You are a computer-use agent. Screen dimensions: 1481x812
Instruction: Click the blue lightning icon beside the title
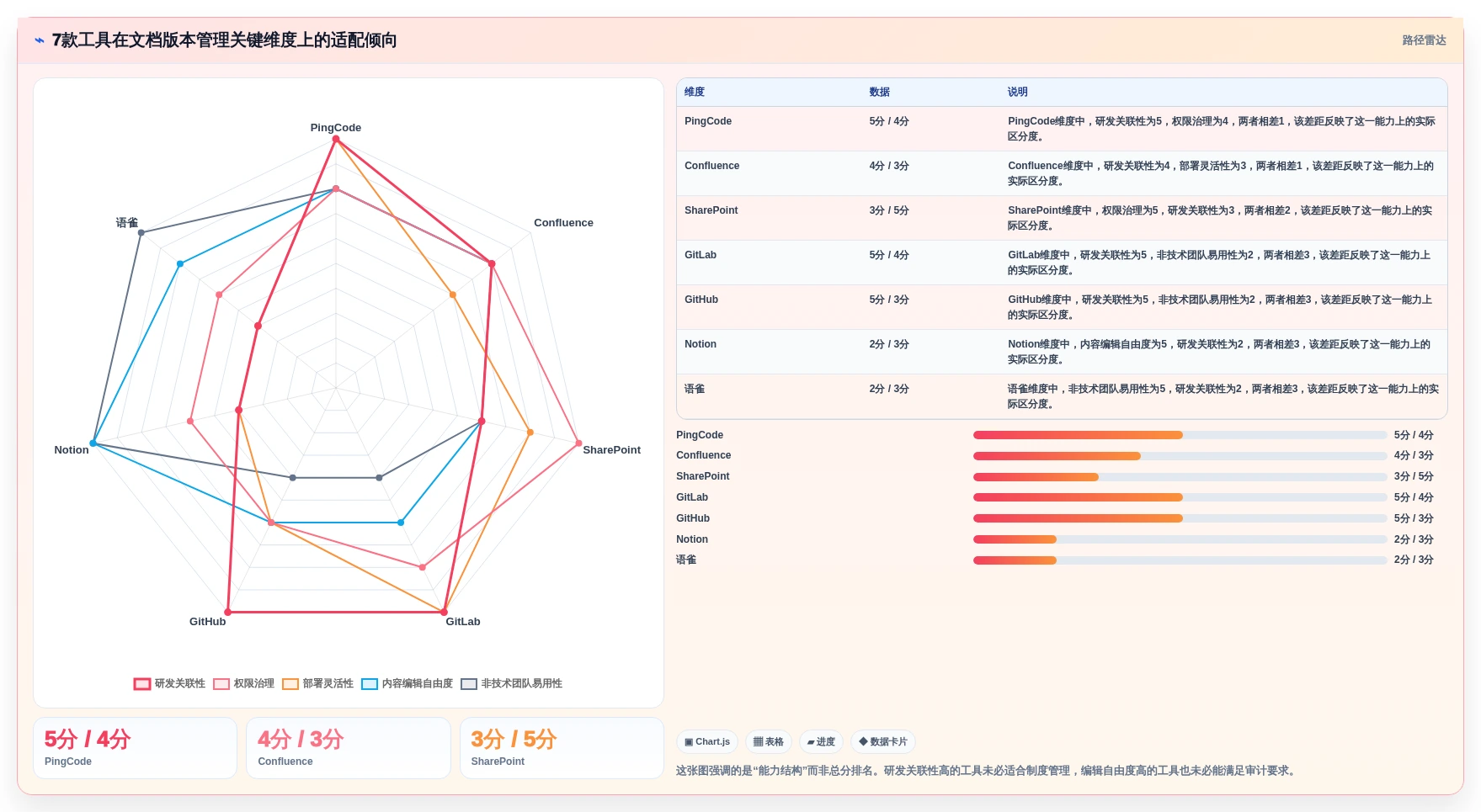click(x=40, y=40)
